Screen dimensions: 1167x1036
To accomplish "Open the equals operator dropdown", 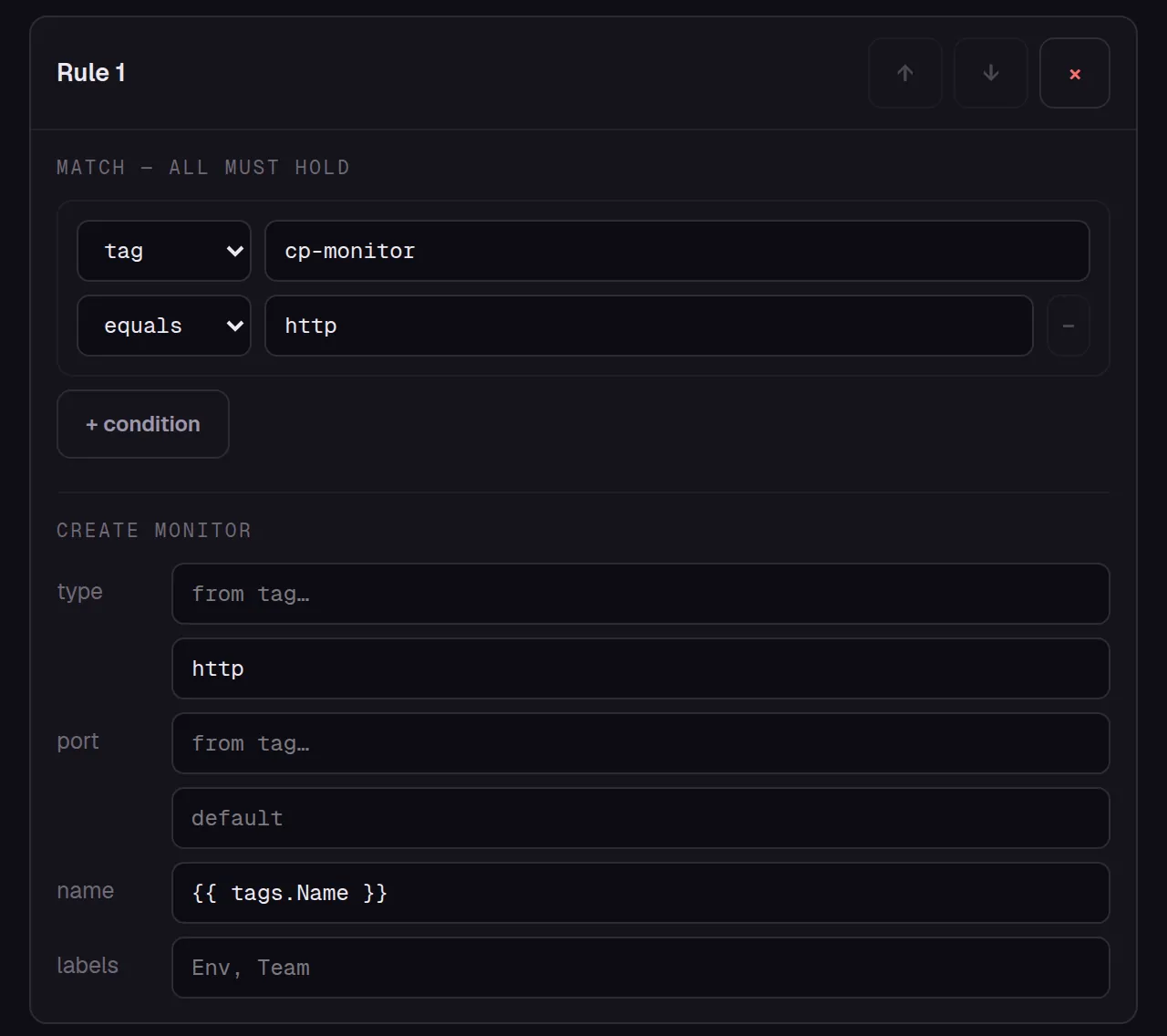I will point(164,326).
